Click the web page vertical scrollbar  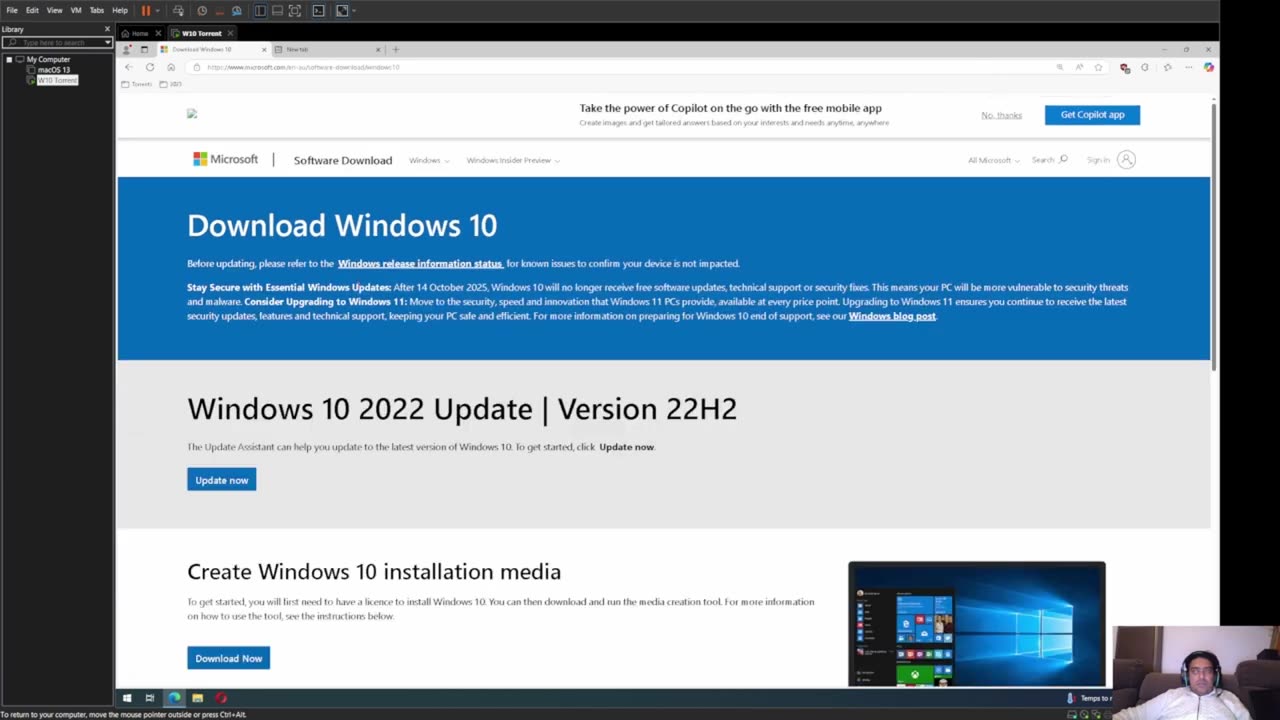coord(1214,235)
